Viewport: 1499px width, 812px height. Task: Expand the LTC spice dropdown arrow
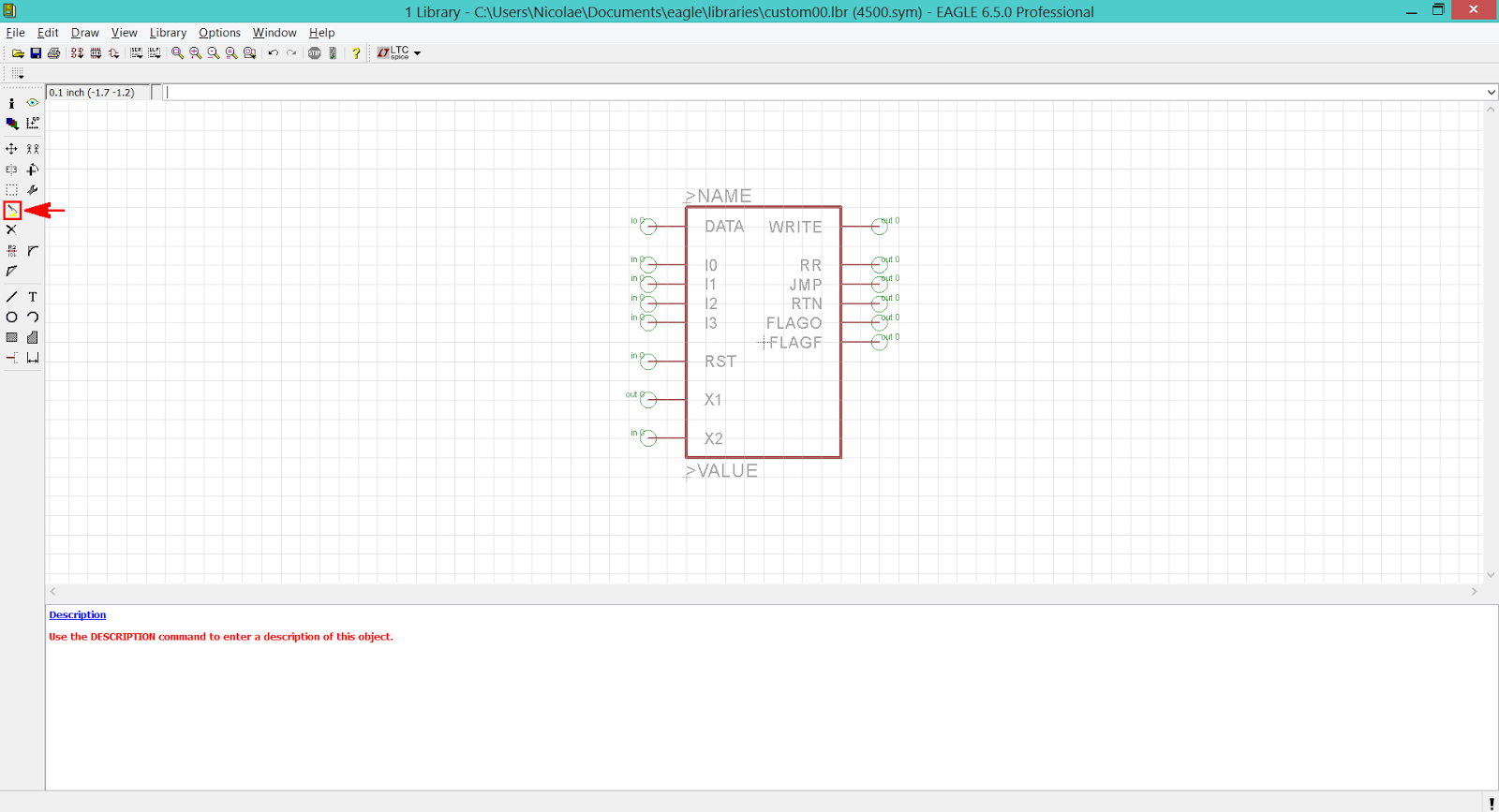click(x=417, y=53)
